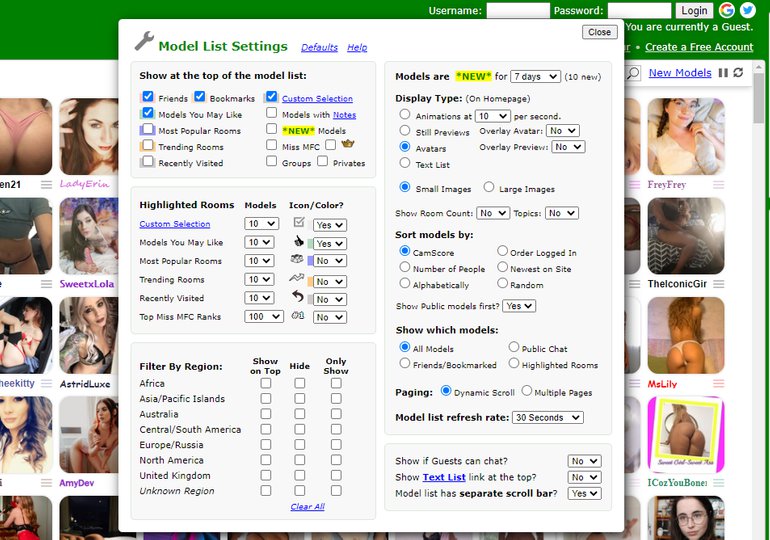Enable the Most Popular Rooms checkbox
This screenshot has width=770, height=540.
(x=148, y=129)
